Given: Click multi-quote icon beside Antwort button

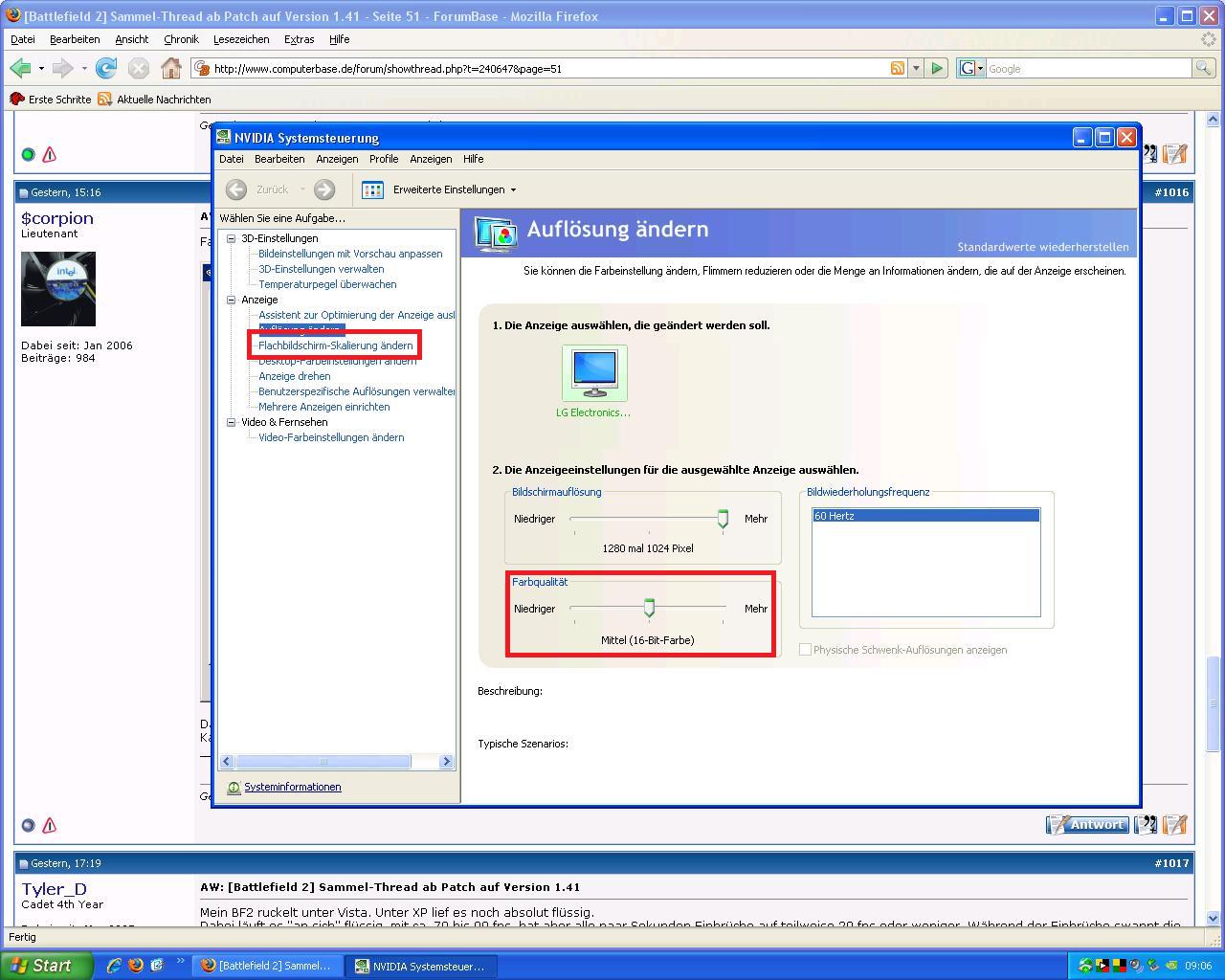Looking at the screenshot, I should [1146, 824].
